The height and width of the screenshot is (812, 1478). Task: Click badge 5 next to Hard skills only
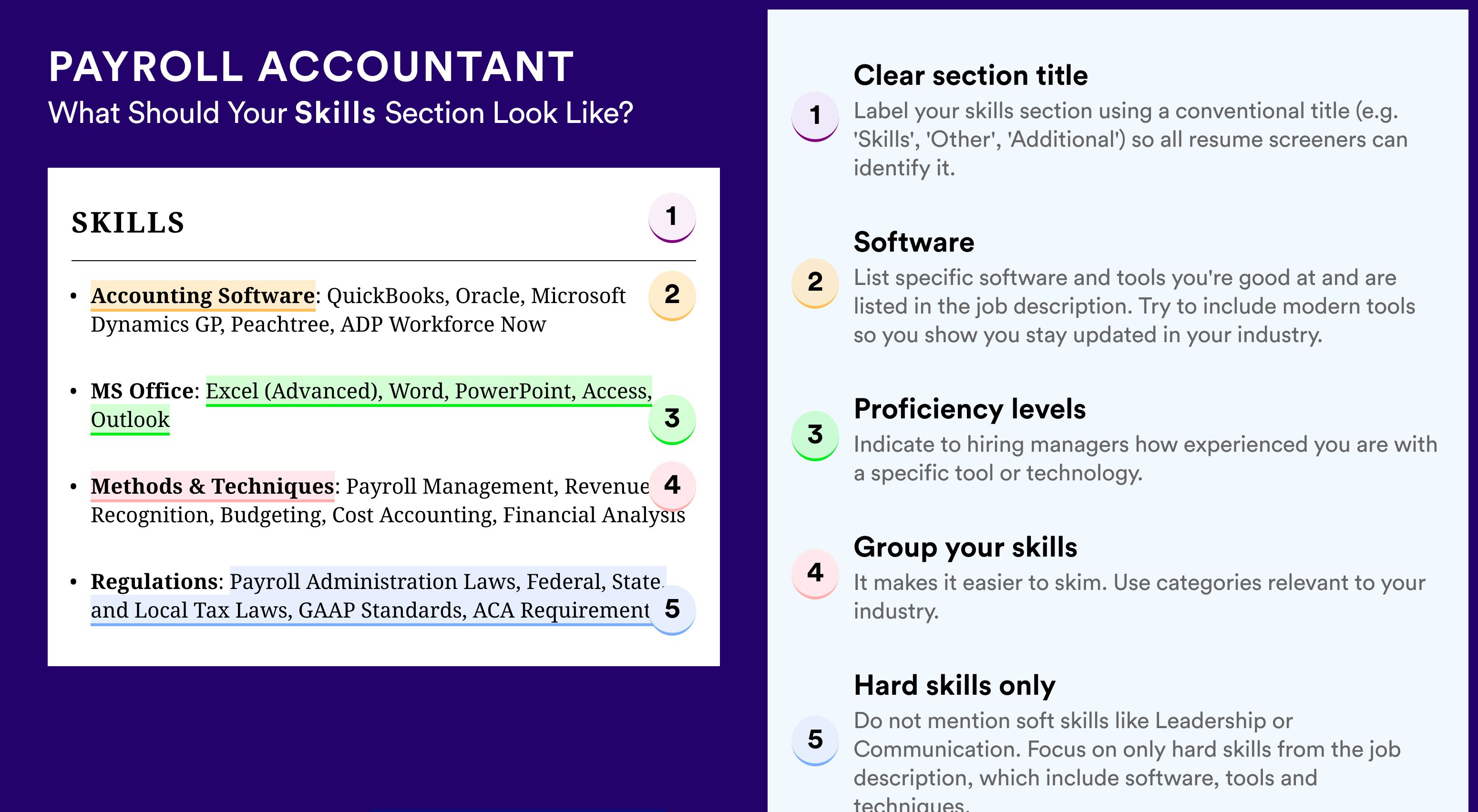point(815,741)
